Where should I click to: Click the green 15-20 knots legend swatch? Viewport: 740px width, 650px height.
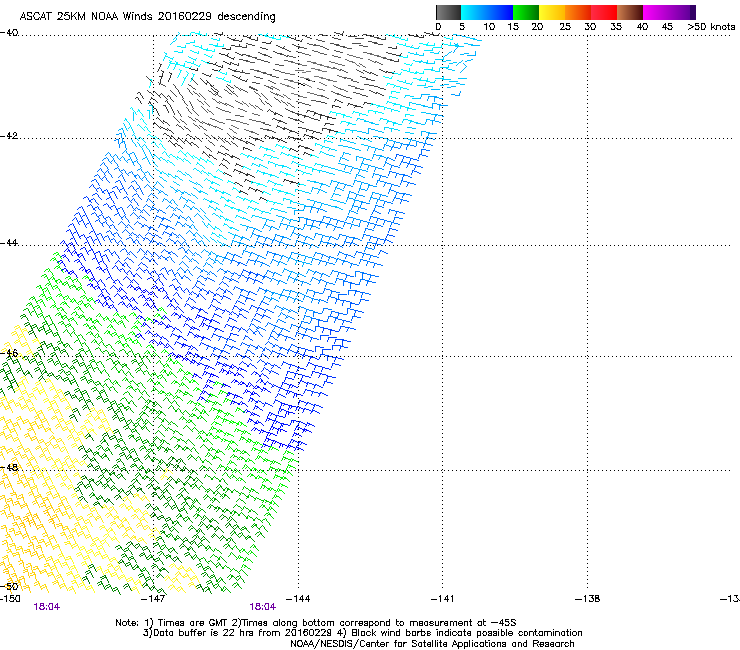pyautogui.click(x=526, y=12)
